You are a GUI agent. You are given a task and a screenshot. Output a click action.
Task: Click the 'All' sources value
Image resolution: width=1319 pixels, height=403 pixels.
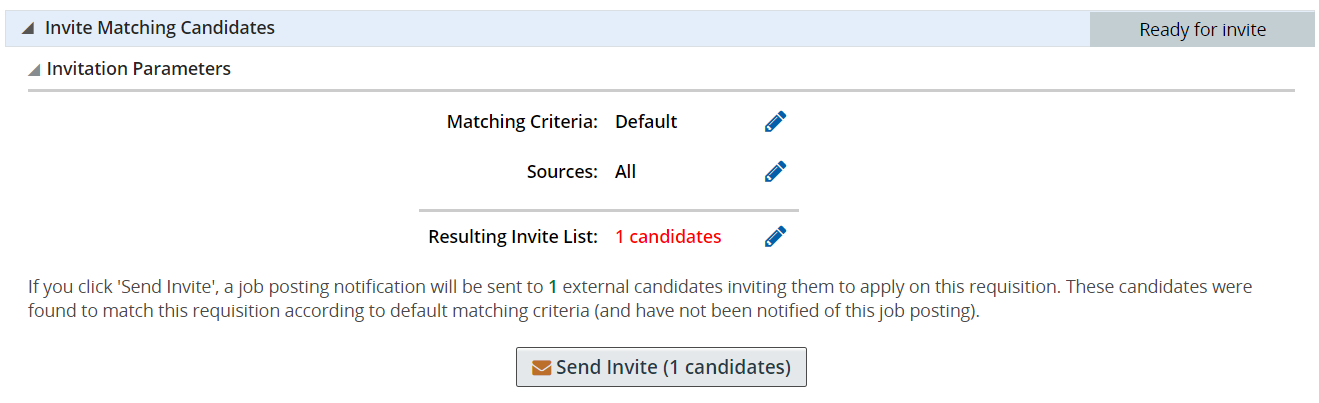point(625,172)
